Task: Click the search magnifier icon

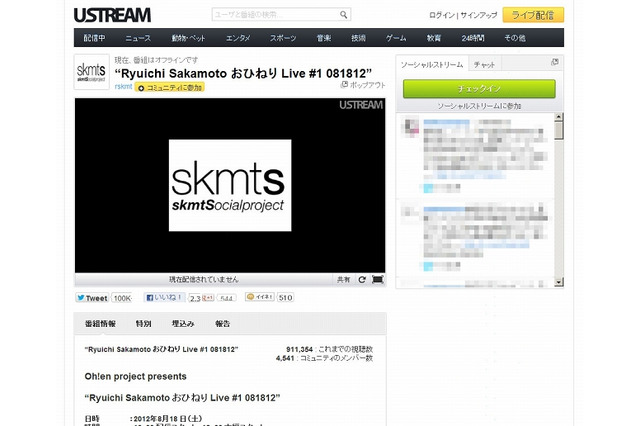Action: coord(344,15)
